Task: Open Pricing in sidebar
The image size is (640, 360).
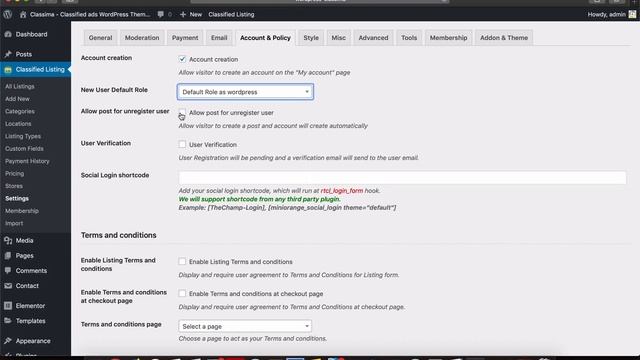Action: pos(14,173)
